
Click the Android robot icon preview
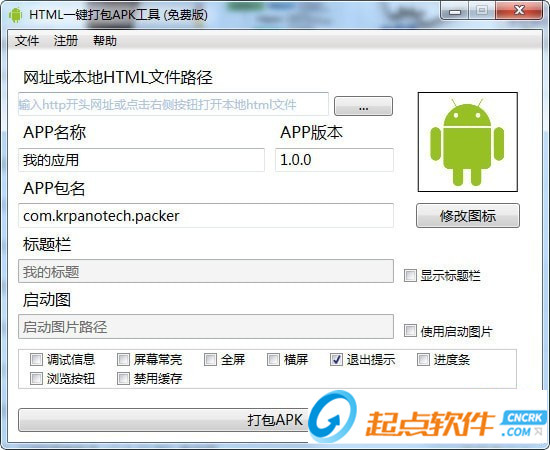click(468, 142)
